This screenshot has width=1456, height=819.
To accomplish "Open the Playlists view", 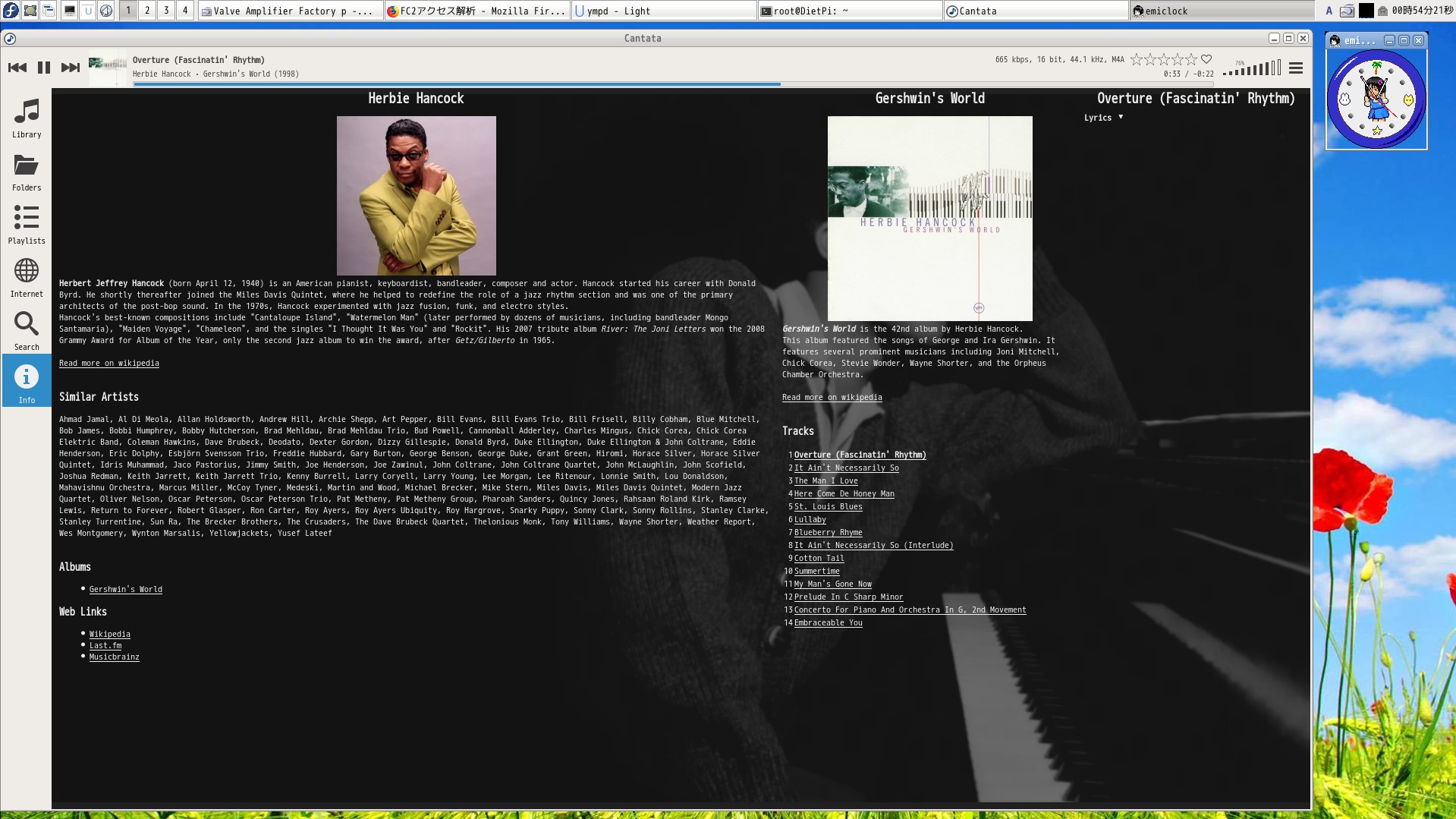I will pyautogui.click(x=27, y=225).
